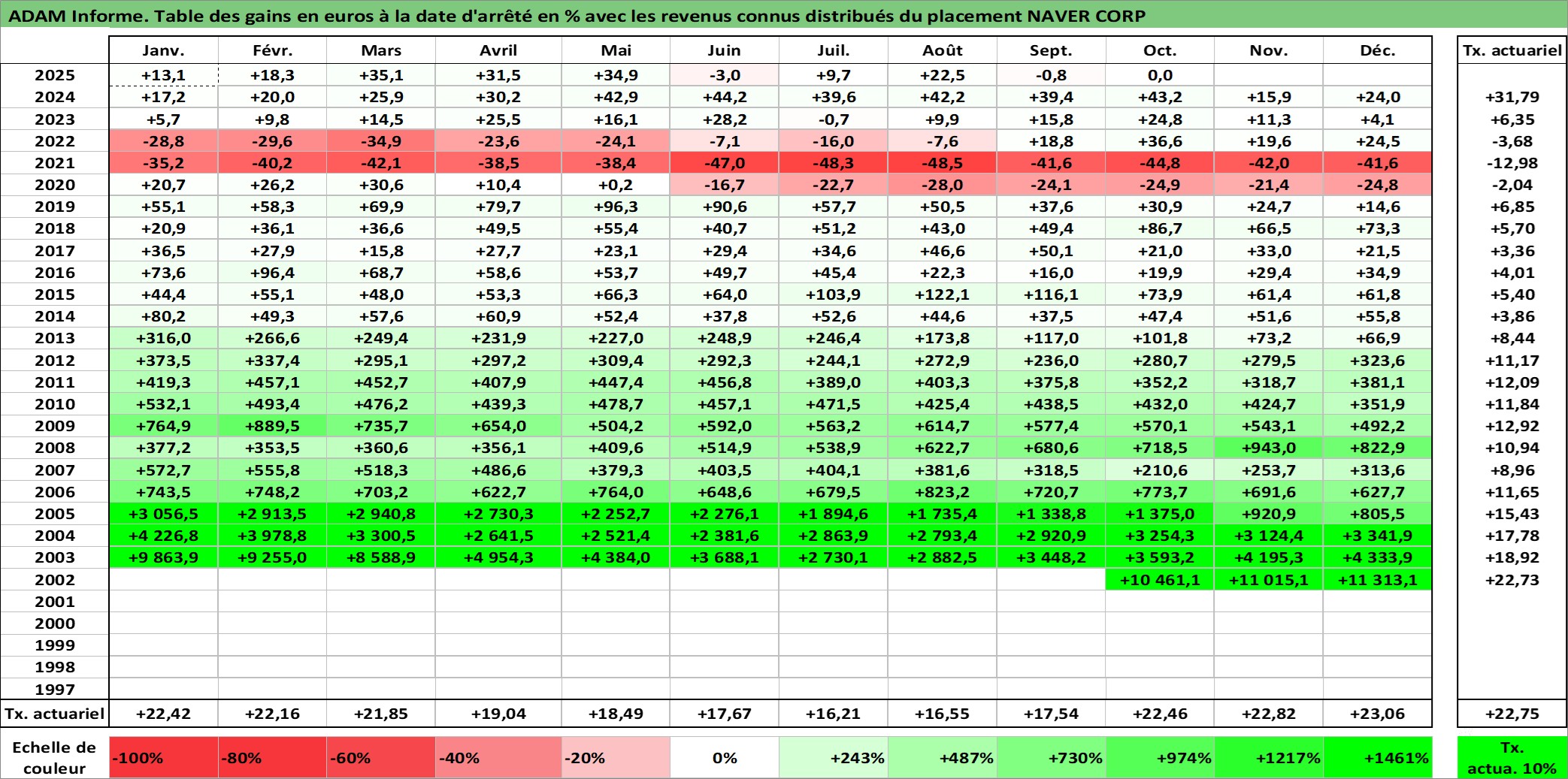Click cell value +9 863,9 in 2003
This screenshot has height=779, width=1568.
pyautogui.click(x=163, y=557)
